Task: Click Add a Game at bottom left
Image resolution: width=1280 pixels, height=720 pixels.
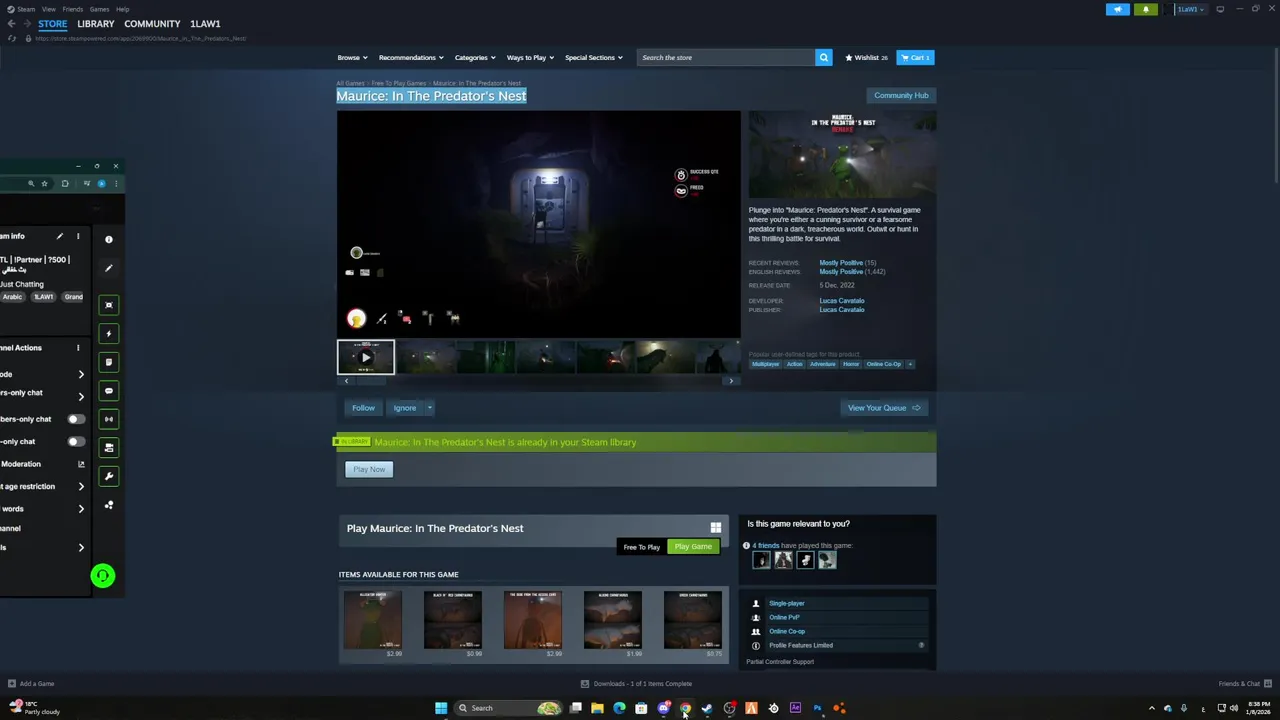Action: 31,684
